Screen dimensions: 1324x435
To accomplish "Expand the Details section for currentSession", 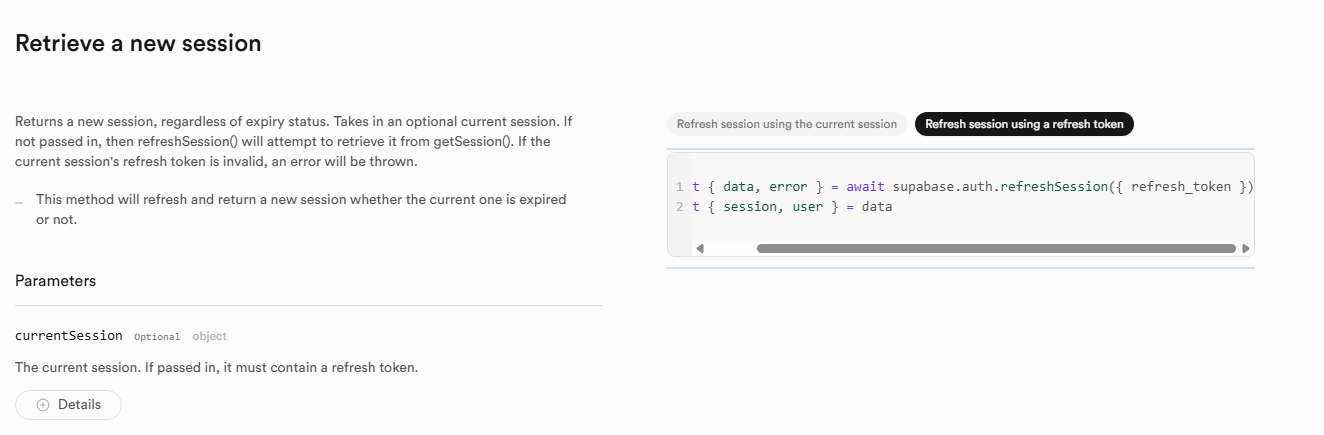I will pos(69,405).
